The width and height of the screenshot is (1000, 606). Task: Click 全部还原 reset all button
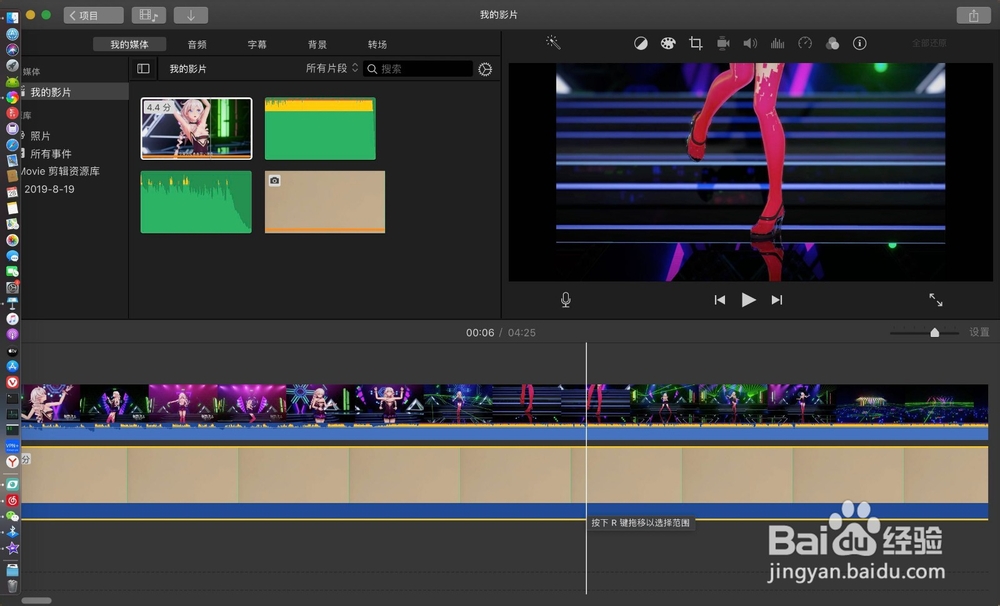(x=929, y=43)
